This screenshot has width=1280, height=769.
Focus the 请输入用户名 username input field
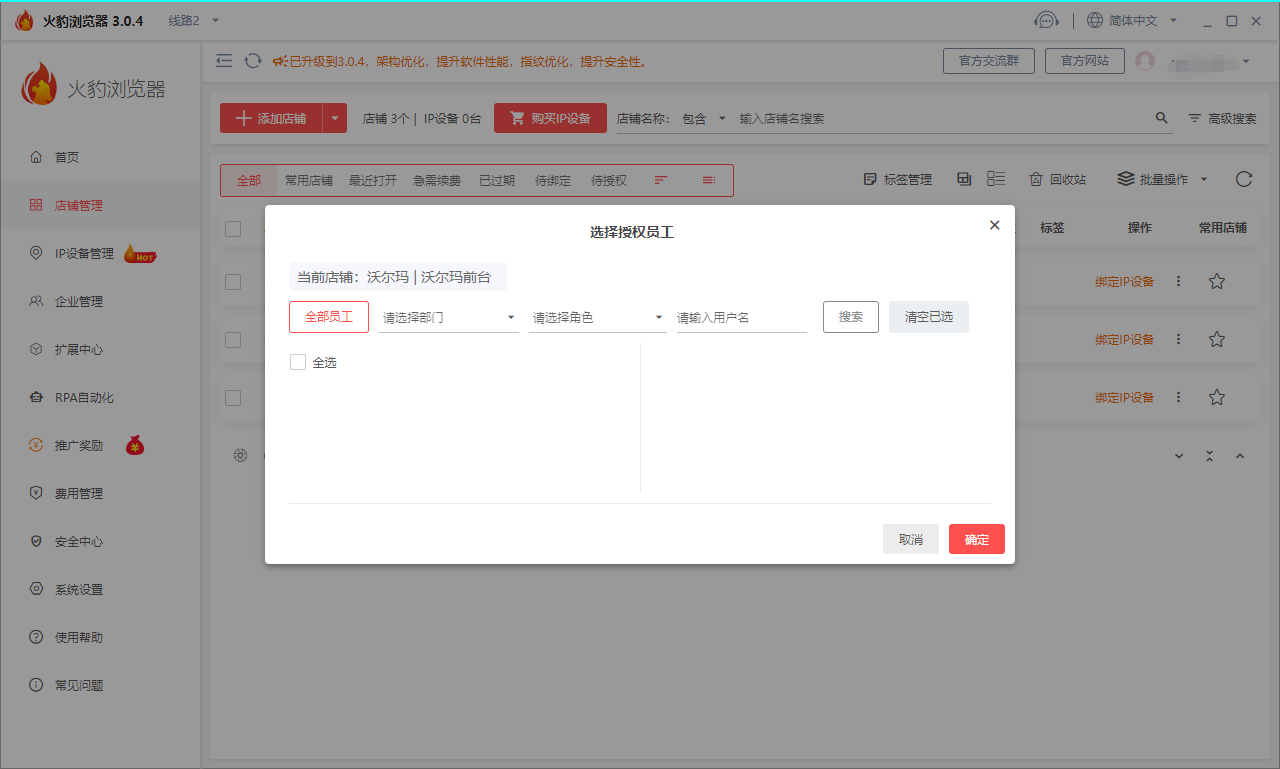pos(741,318)
